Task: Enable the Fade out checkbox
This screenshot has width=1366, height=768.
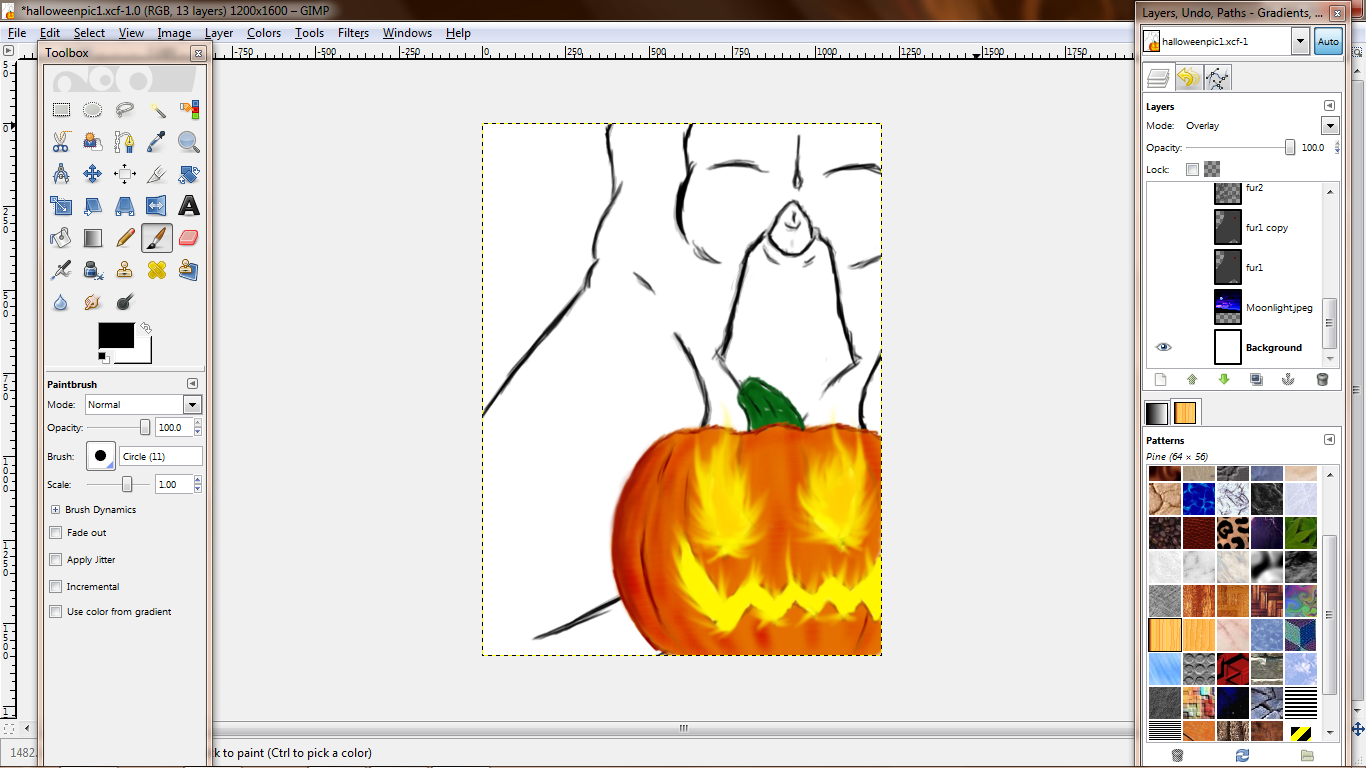Action: pyautogui.click(x=56, y=533)
